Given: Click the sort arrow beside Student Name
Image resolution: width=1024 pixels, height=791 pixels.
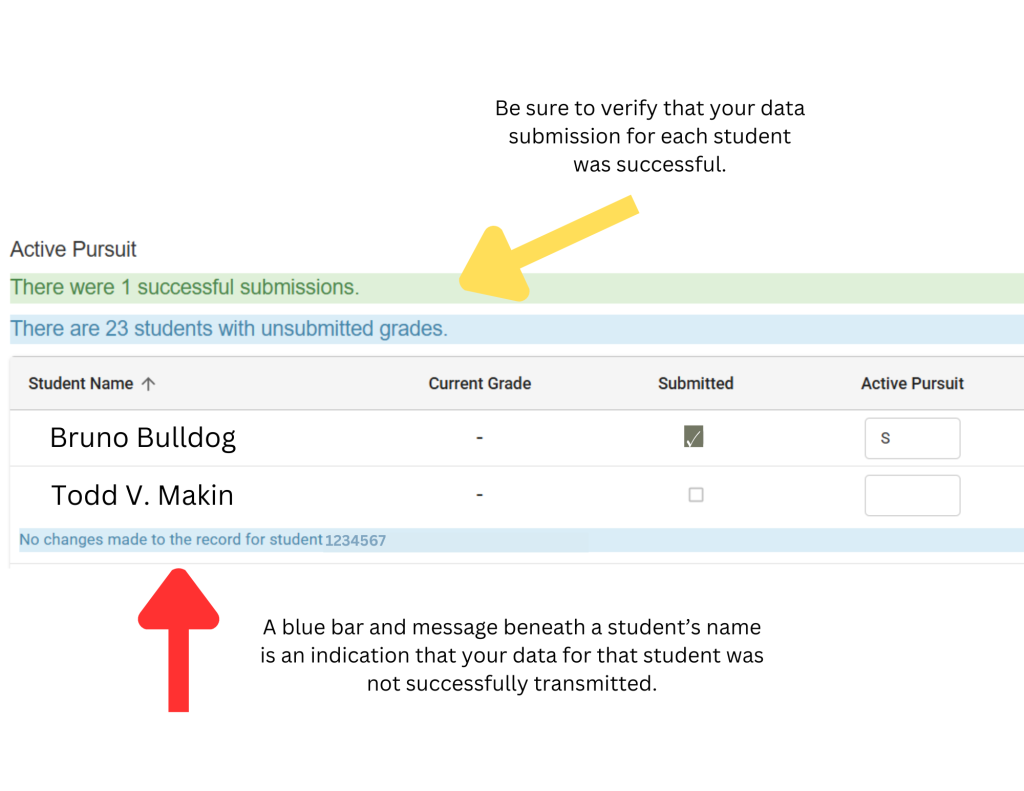Looking at the screenshot, I should click(149, 384).
